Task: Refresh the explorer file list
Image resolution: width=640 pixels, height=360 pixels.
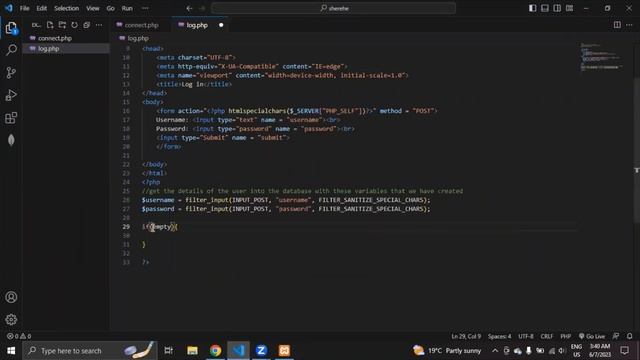Action: pyautogui.click(x=74, y=25)
